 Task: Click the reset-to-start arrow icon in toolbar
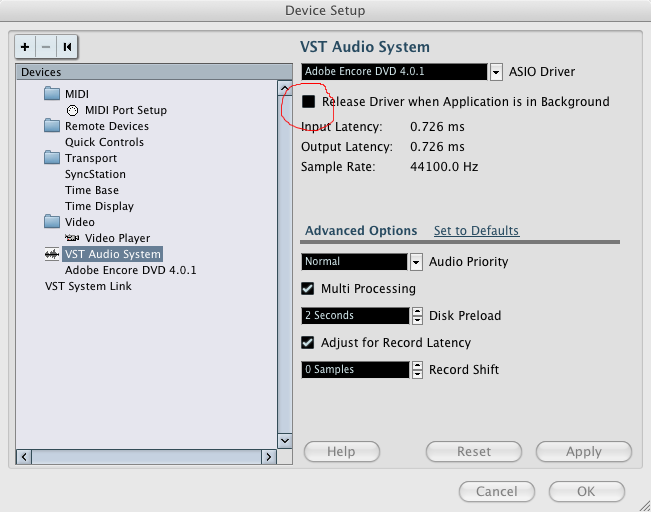pyautogui.click(x=67, y=47)
